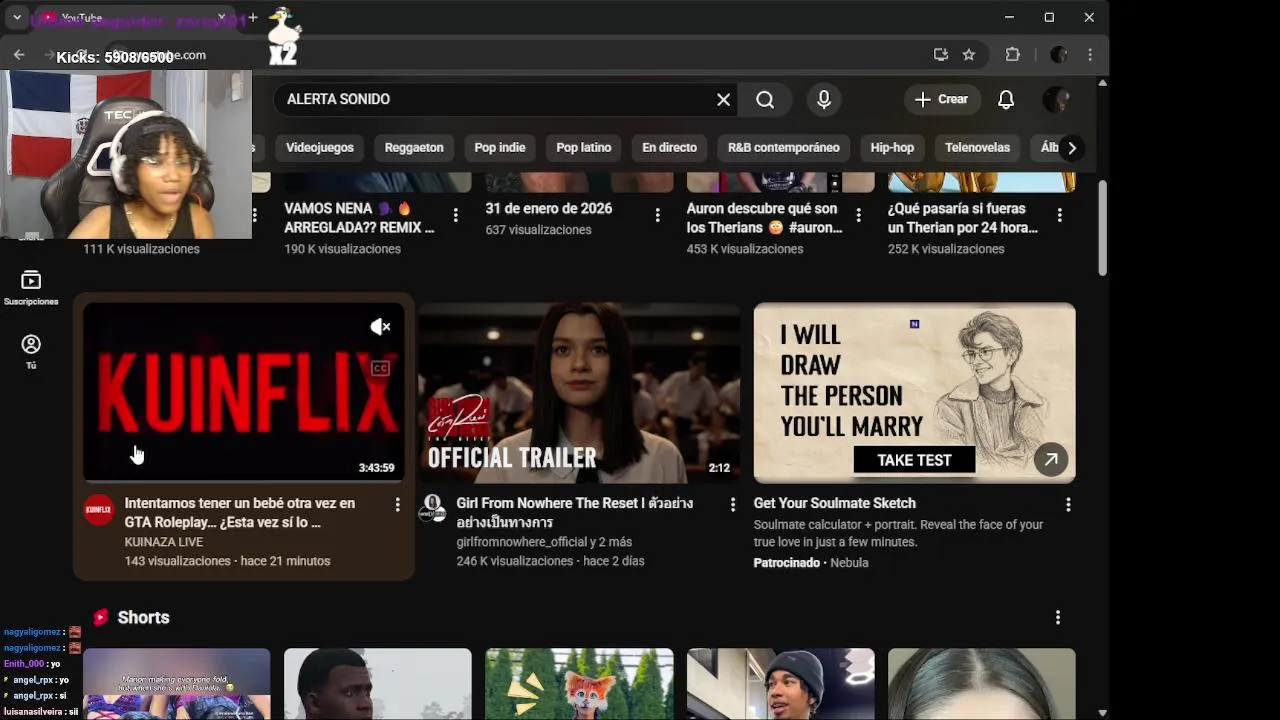Click the page's vertical scrollbar thumb
1280x720 pixels.
click(1102, 228)
